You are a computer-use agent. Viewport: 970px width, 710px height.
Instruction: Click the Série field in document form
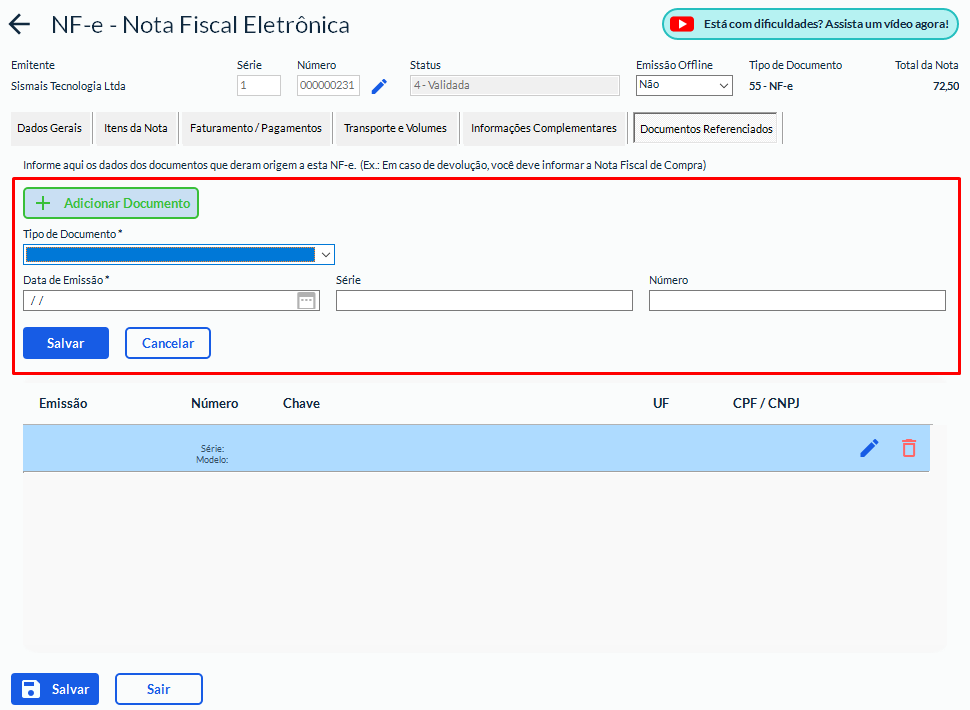tap(484, 301)
